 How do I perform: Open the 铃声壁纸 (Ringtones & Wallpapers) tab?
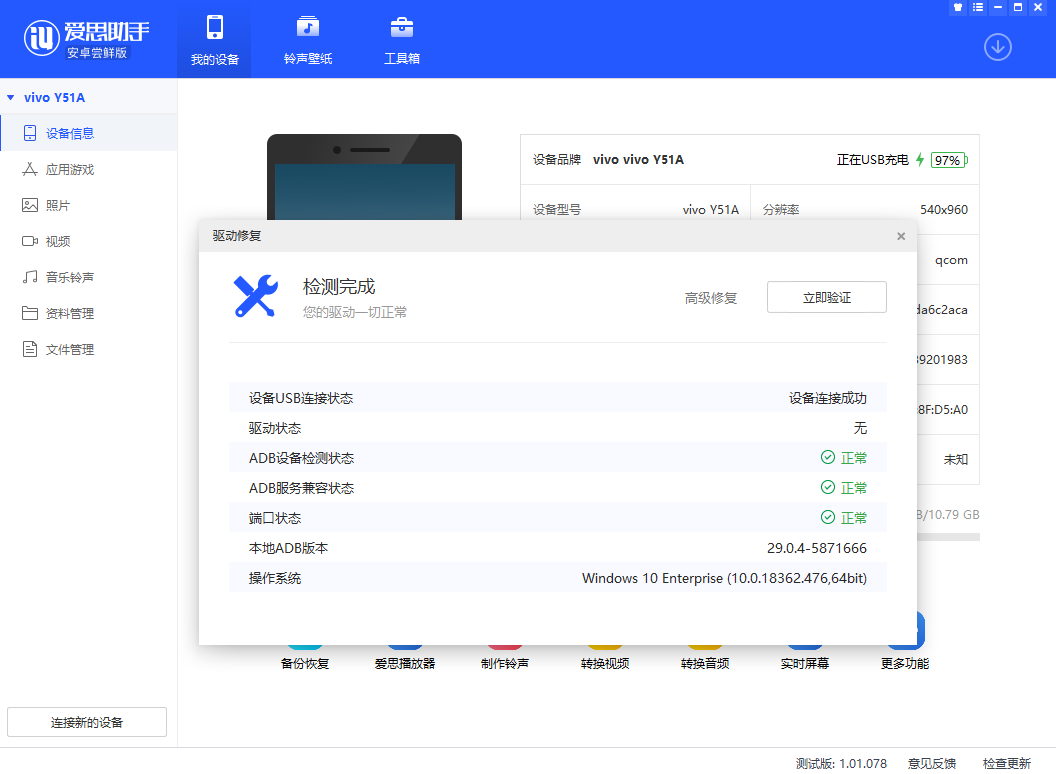pyautogui.click(x=307, y=38)
